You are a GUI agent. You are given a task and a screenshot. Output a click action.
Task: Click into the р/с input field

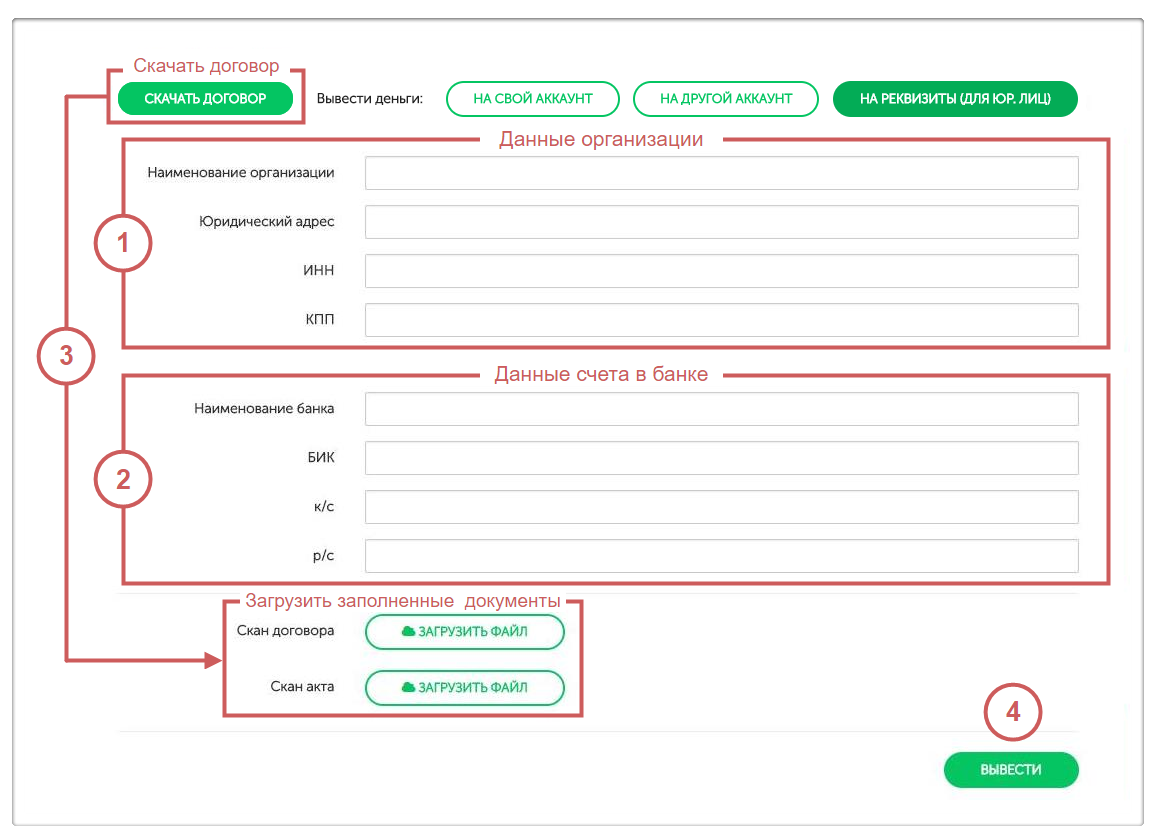point(721,556)
